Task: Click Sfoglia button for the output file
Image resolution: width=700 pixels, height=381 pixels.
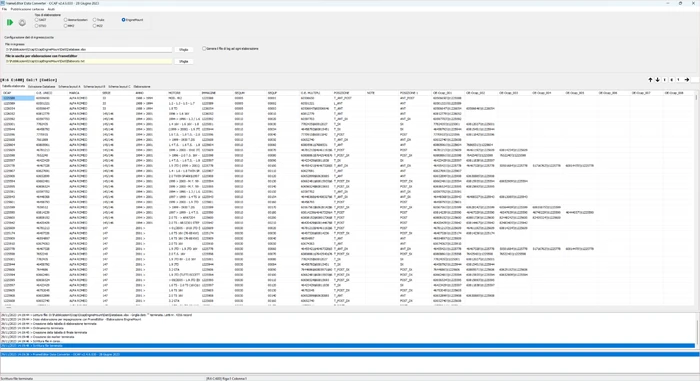Action: [x=183, y=61]
